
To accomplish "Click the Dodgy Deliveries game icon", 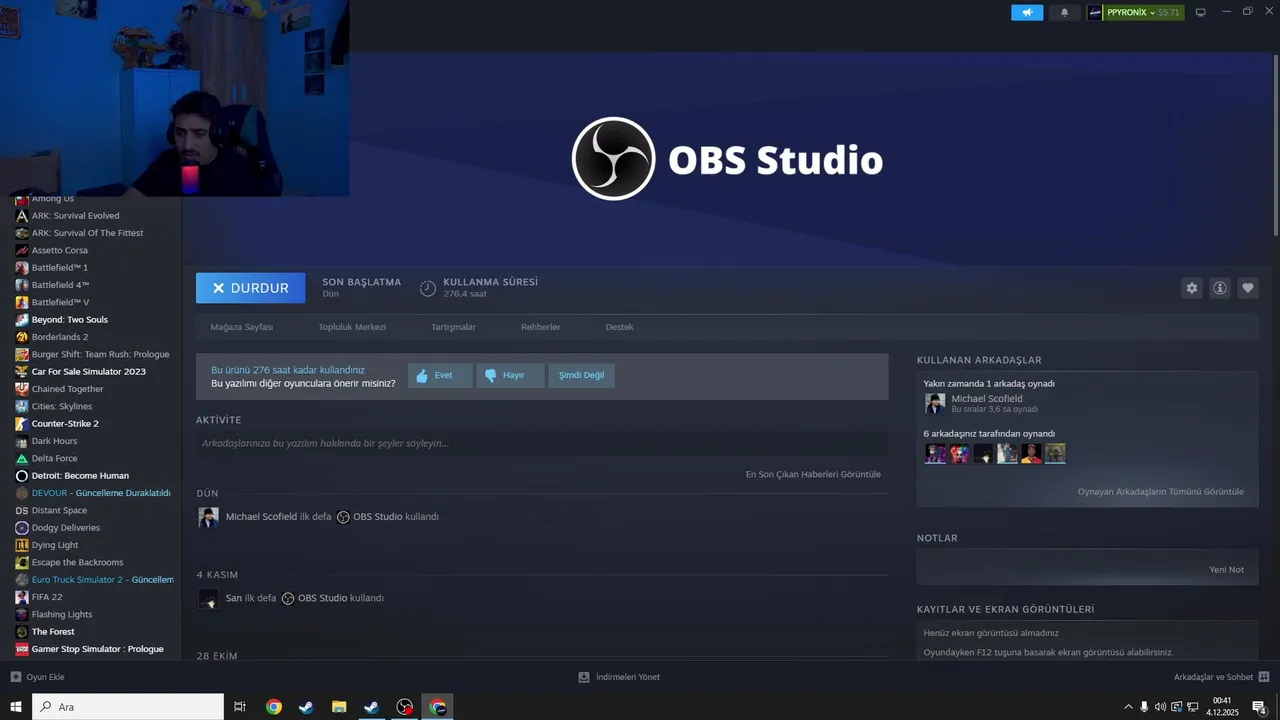I will tap(22, 528).
